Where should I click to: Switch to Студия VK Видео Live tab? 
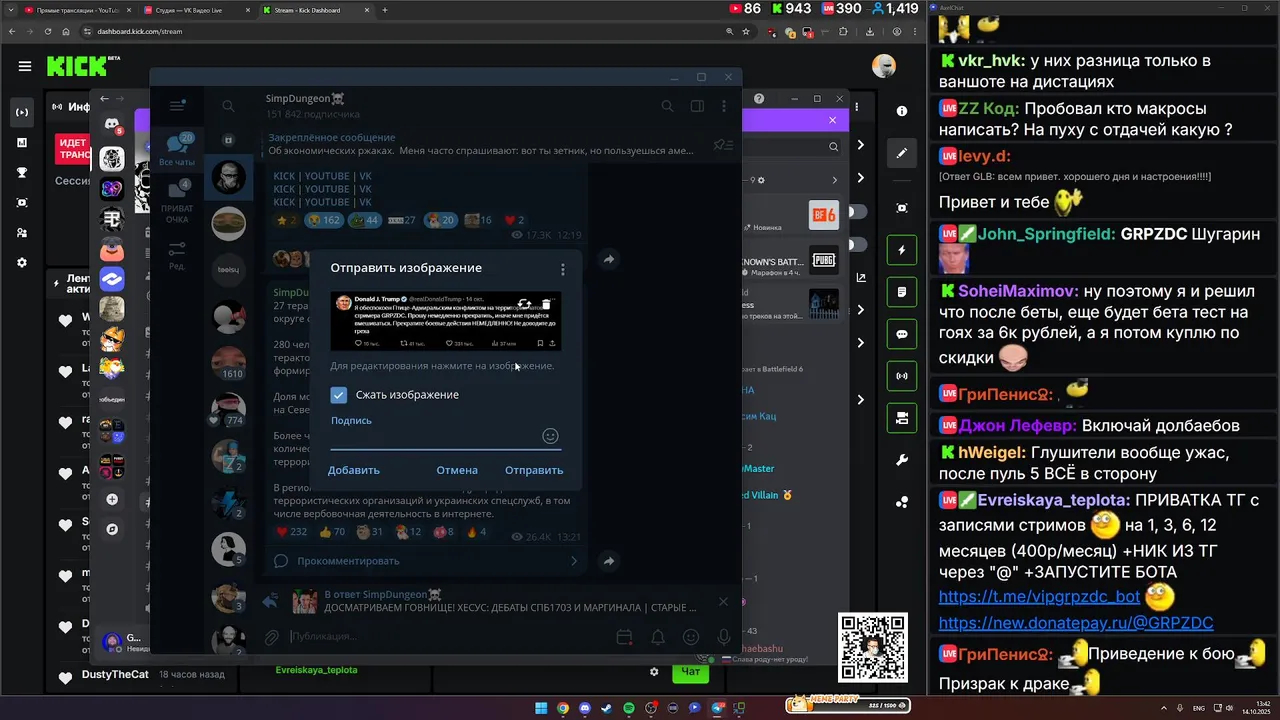[x=197, y=10]
